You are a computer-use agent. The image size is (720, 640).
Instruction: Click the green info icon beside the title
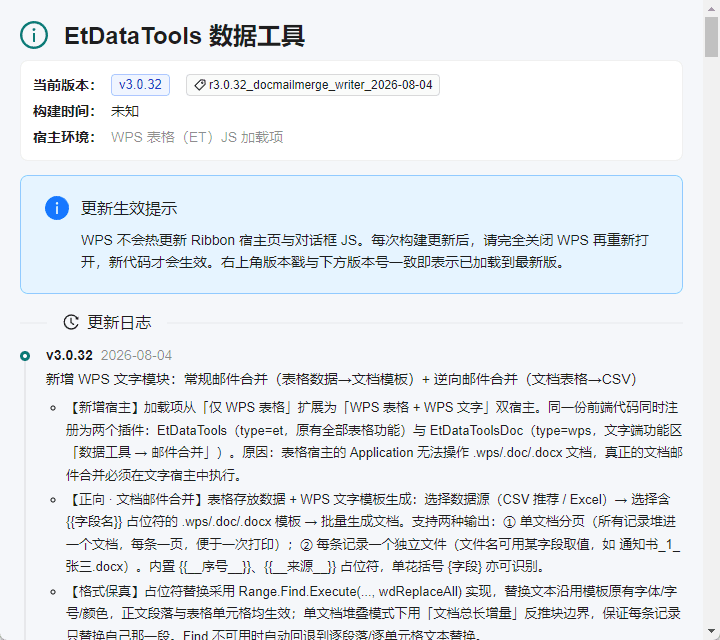tap(34, 35)
